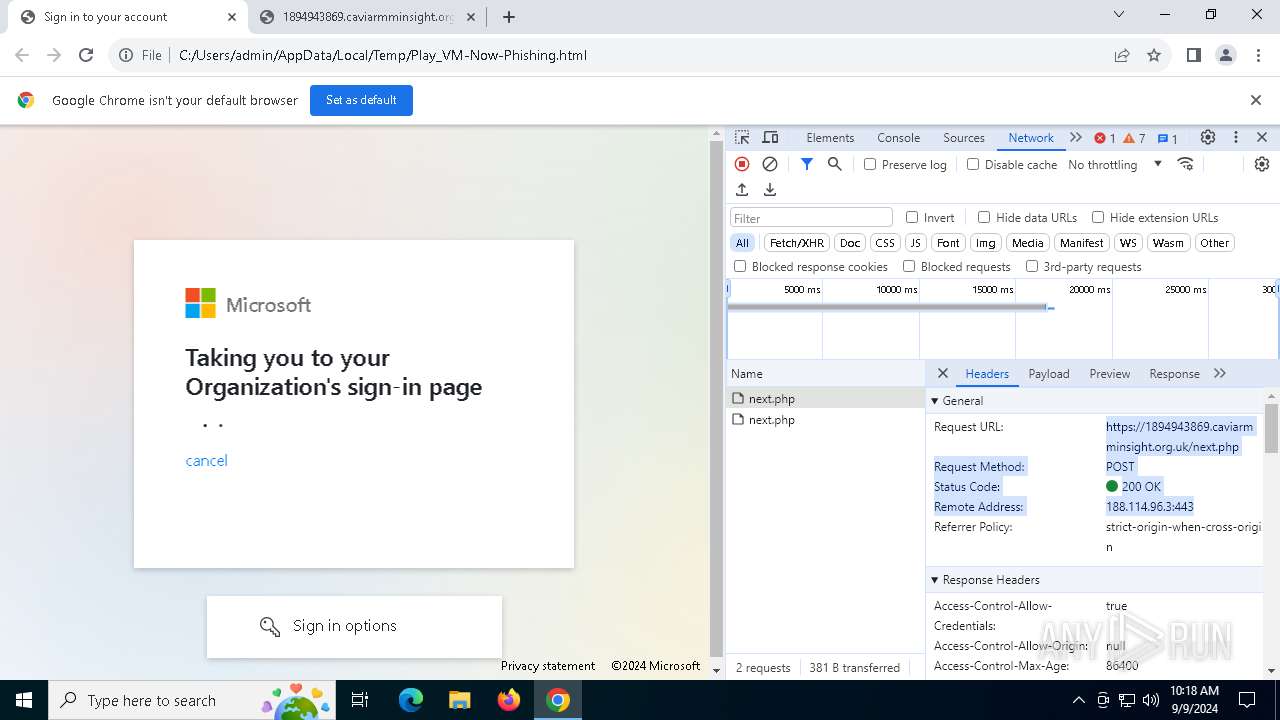This screenshot has height=720, width=1280.
Task: Select the first next.php request
Action: [826, 398]
